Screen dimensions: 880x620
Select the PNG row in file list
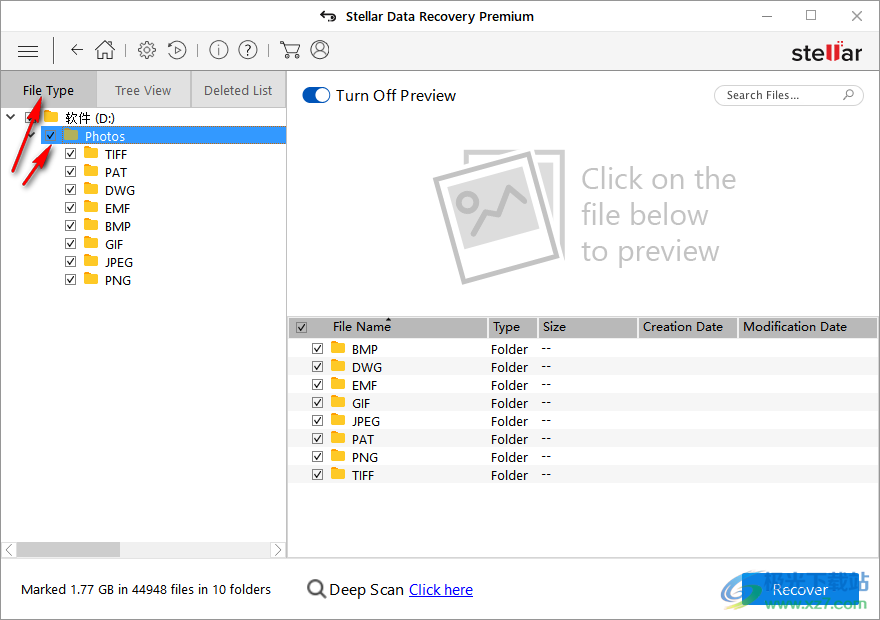tap(583, 457)
